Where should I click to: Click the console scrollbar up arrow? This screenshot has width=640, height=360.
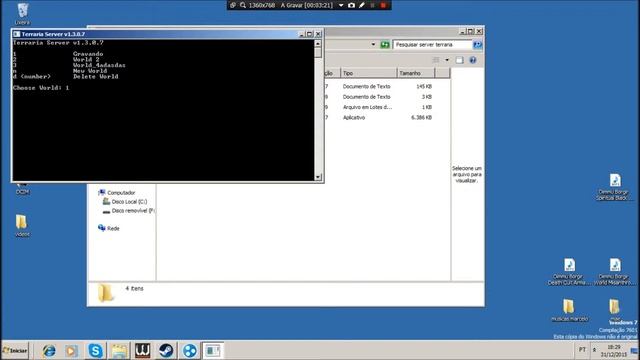pos(318,43)
